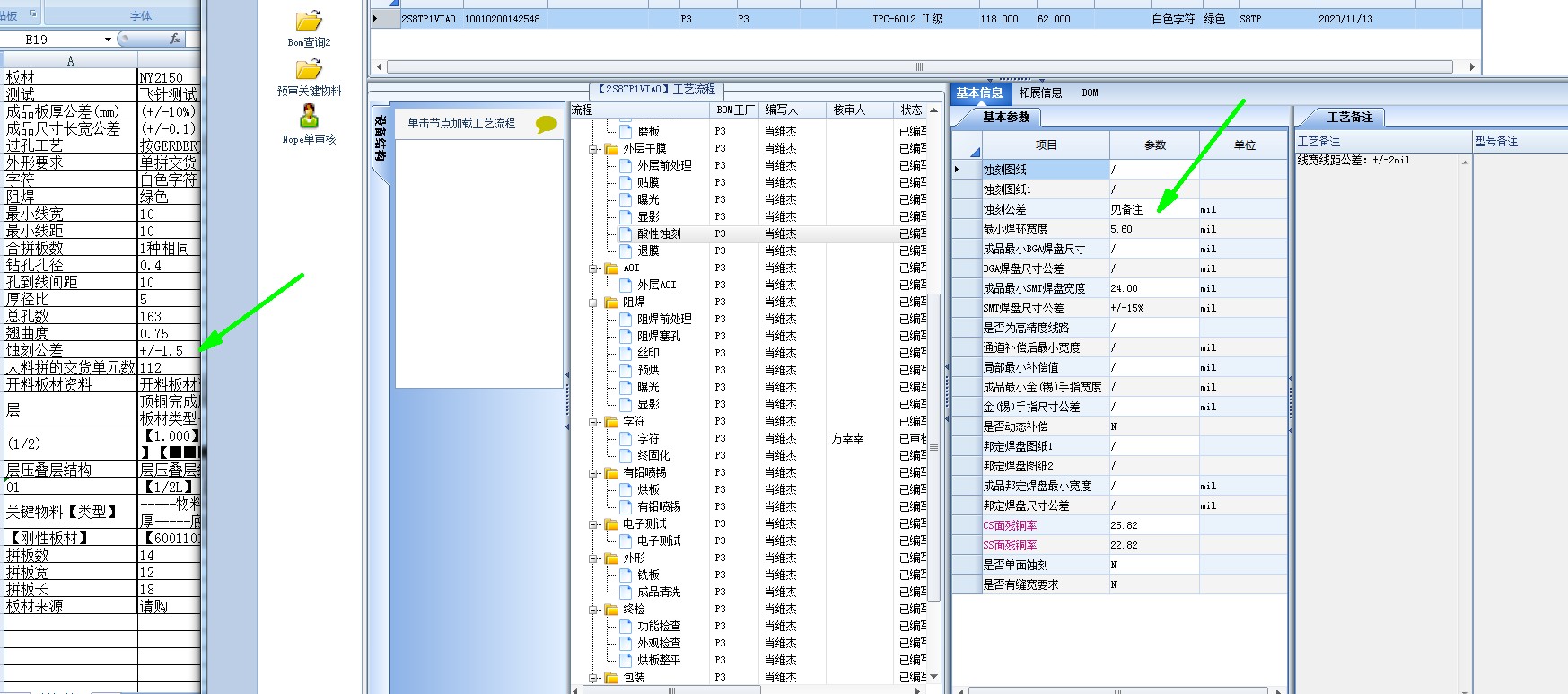Screen dimensions: 1568x694
Task: Click the 丝印 document icon
Action: click(626, 354)
